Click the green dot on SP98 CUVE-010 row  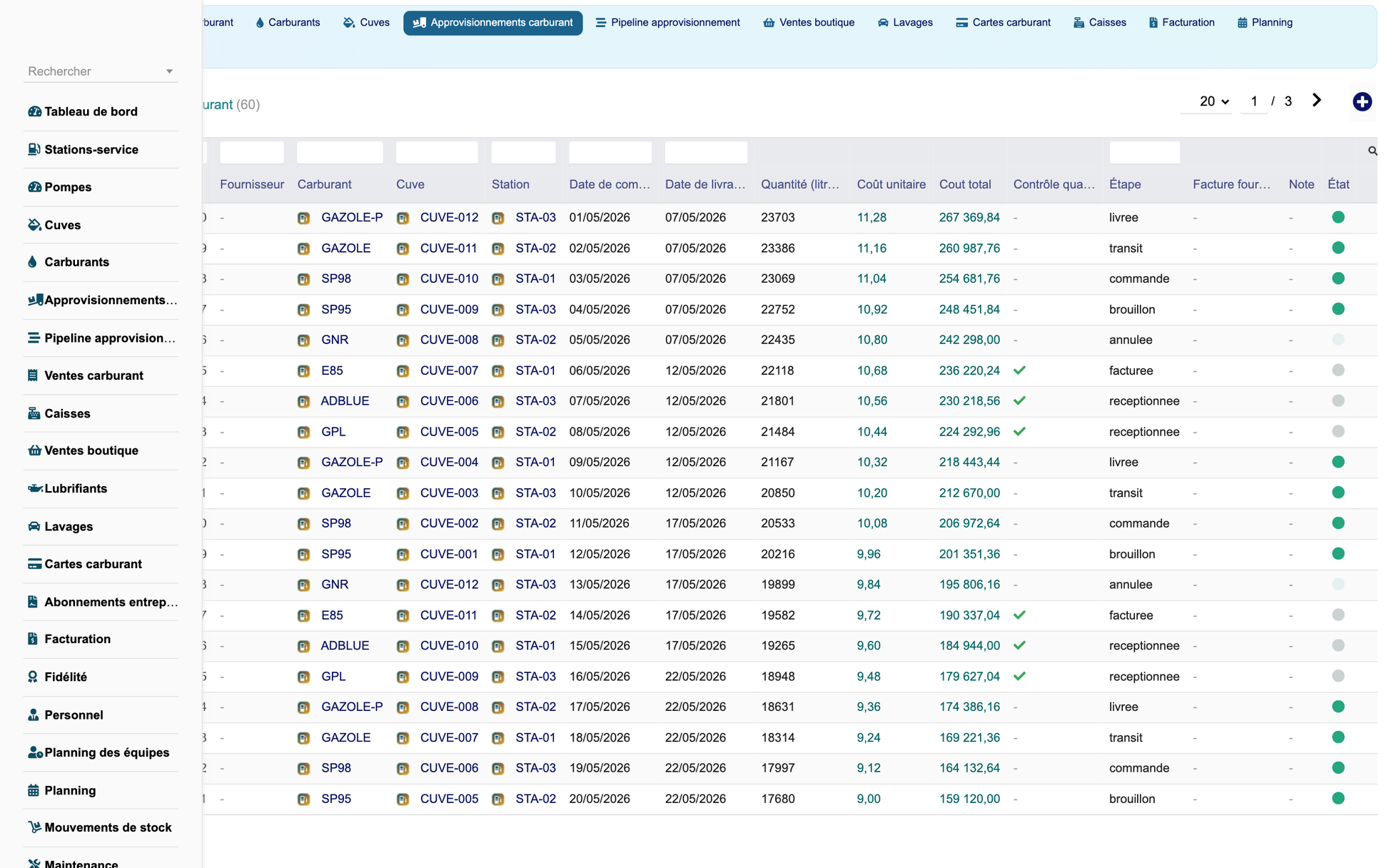pyautogui.click(x=1338, y=278)
